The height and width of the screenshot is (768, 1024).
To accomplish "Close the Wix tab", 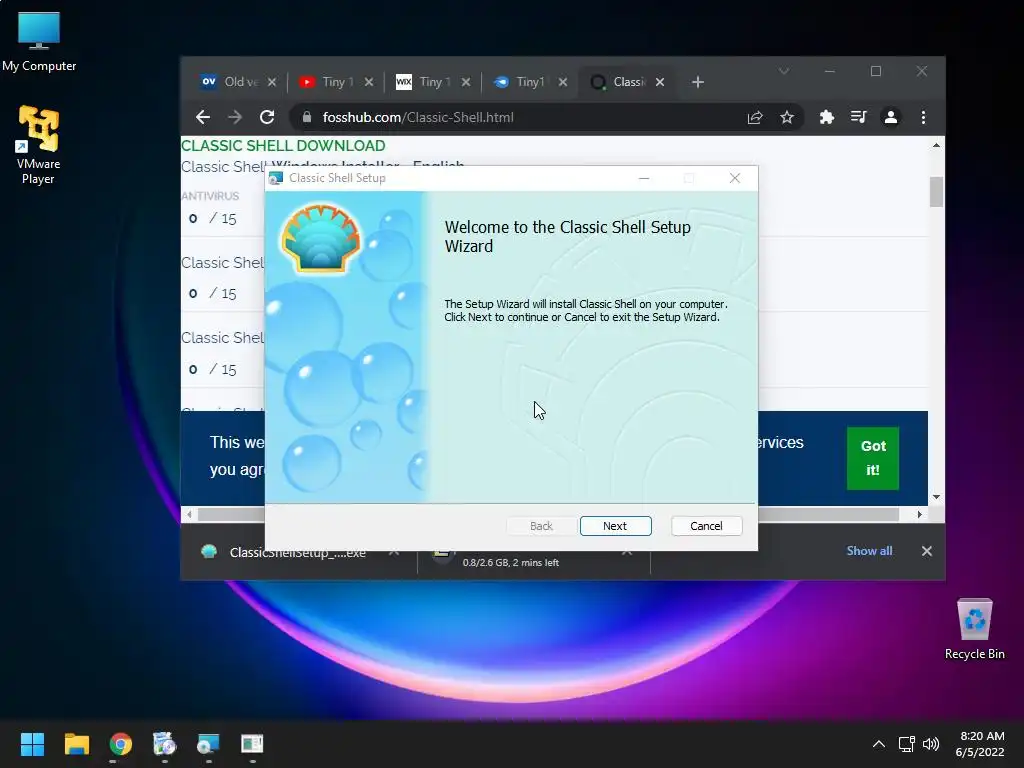I will 466,82.
